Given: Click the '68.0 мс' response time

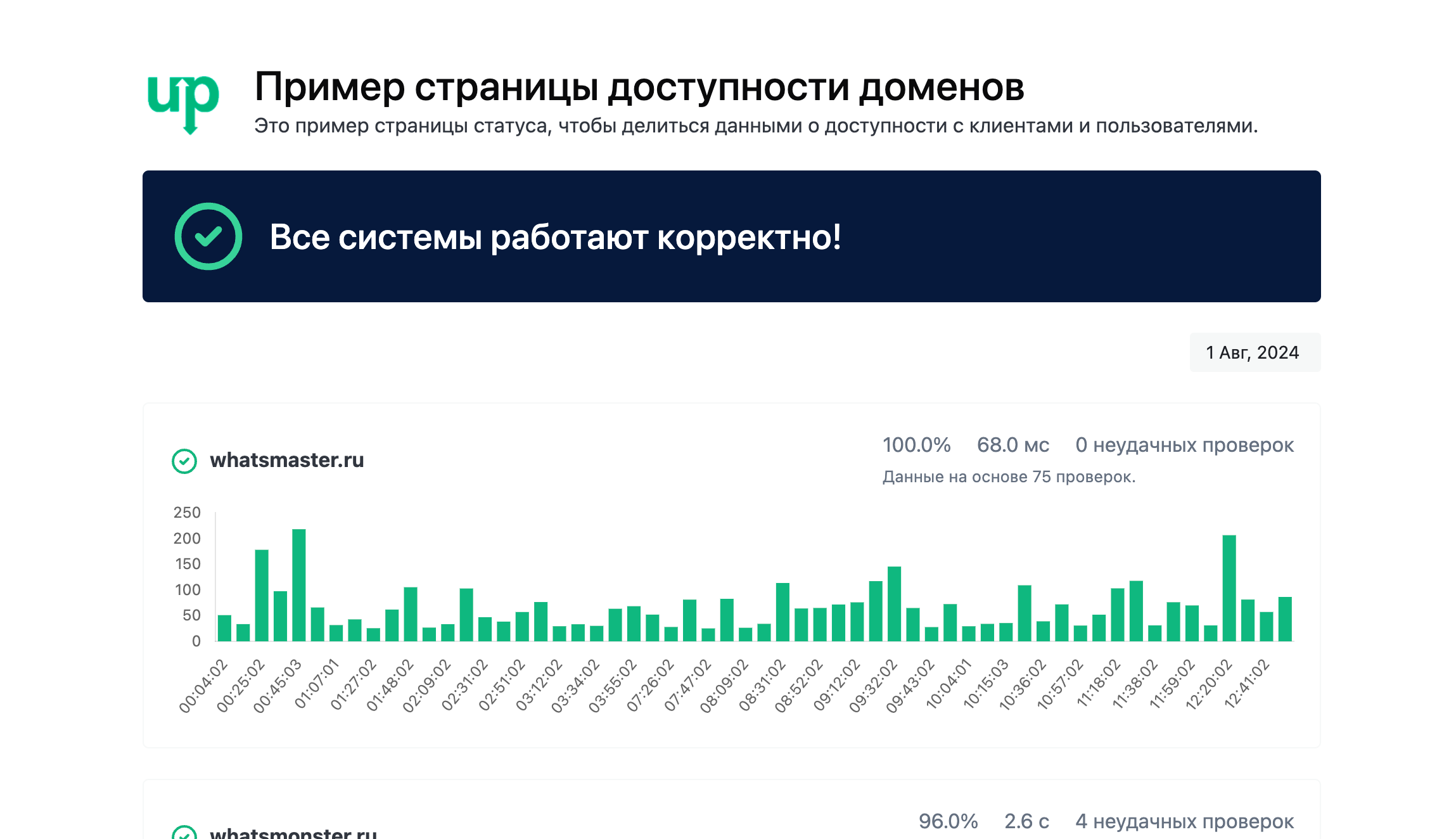Looking at the screenshot, I should (1012, 445).
